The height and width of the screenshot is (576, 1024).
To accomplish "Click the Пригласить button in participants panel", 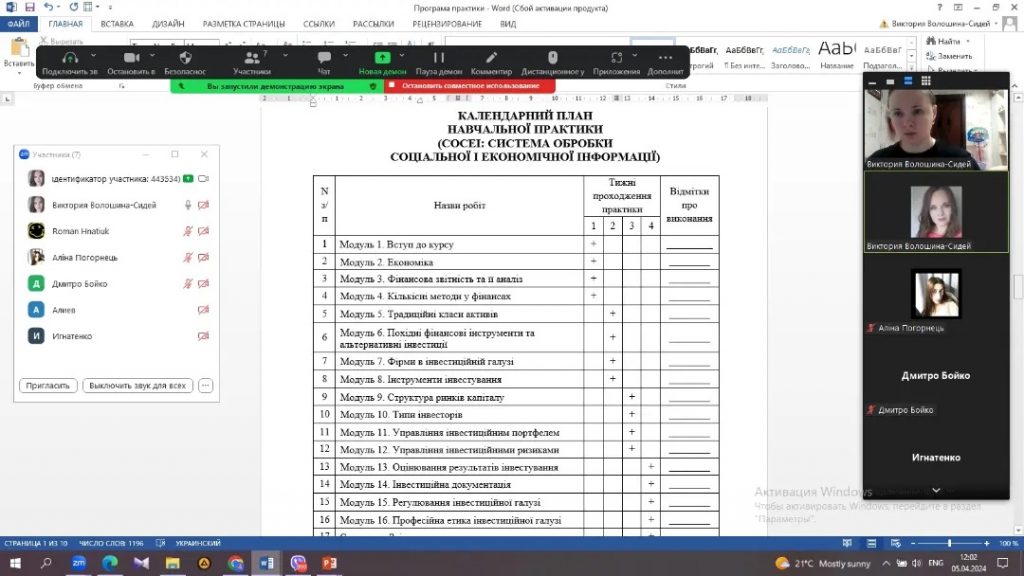I will click(47, 385).
